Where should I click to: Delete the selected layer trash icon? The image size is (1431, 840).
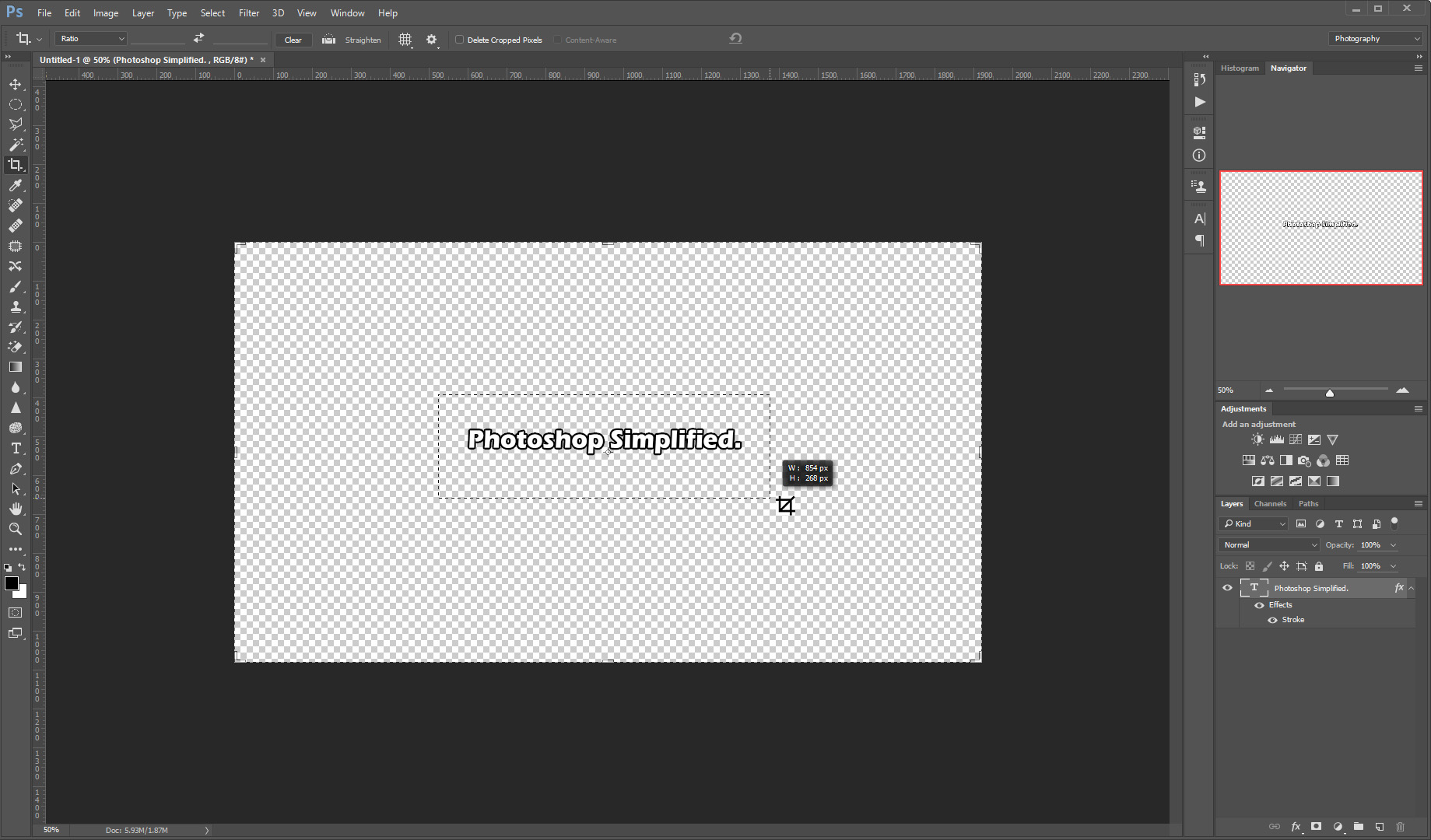pos(1401,827)
